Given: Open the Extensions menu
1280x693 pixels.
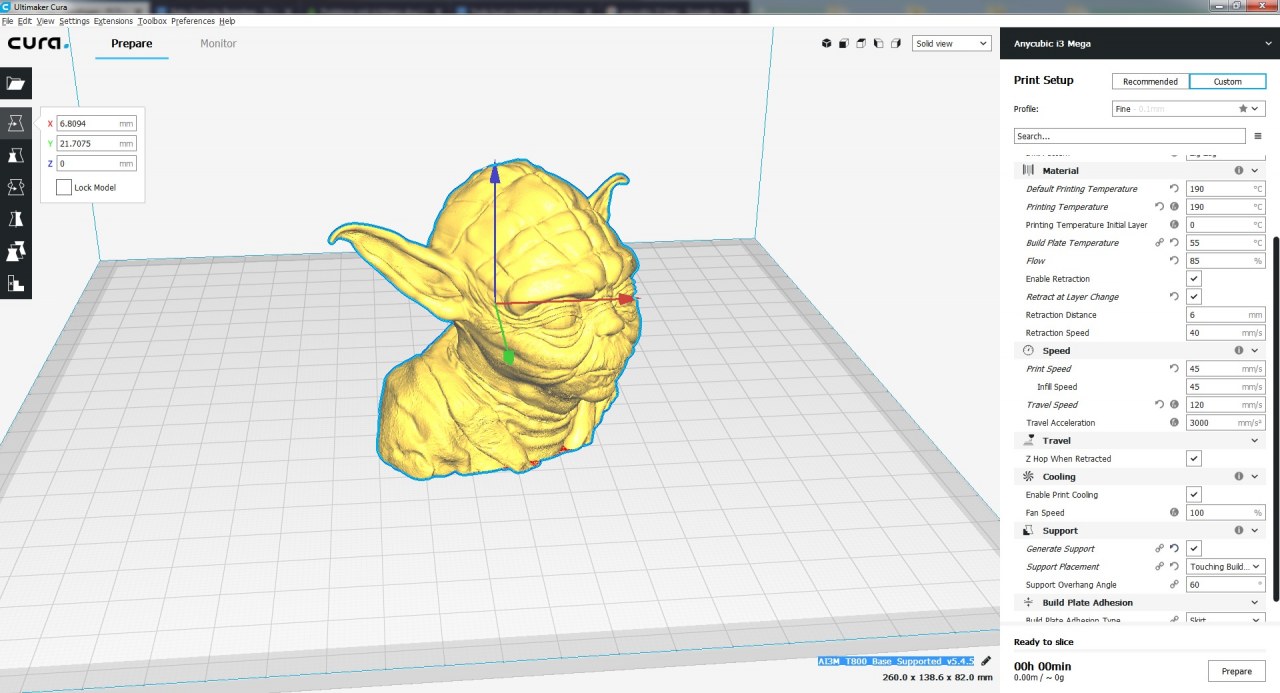Looking at the screenshot, I should [x=113, y=21].
